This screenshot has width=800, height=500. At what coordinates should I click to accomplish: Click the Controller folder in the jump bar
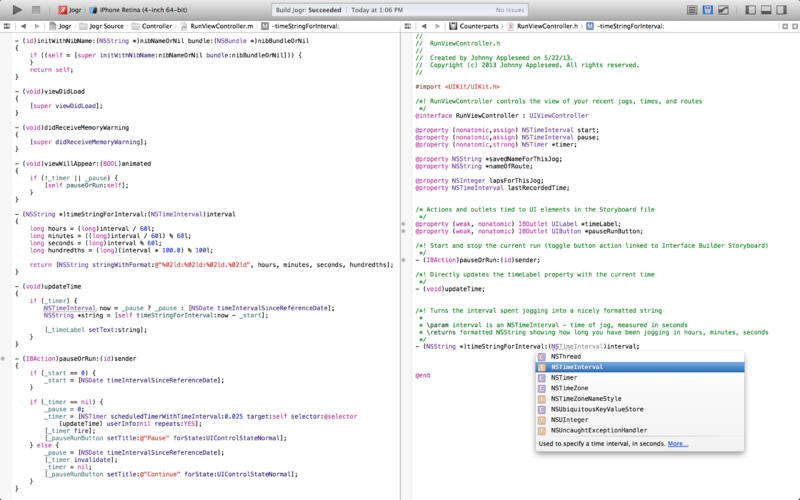[x=155, y=25]
